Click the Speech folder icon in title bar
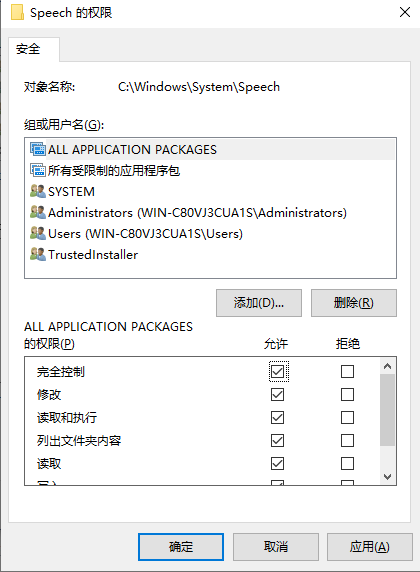This screenshot has width=420, height=572. pos(17,12)
